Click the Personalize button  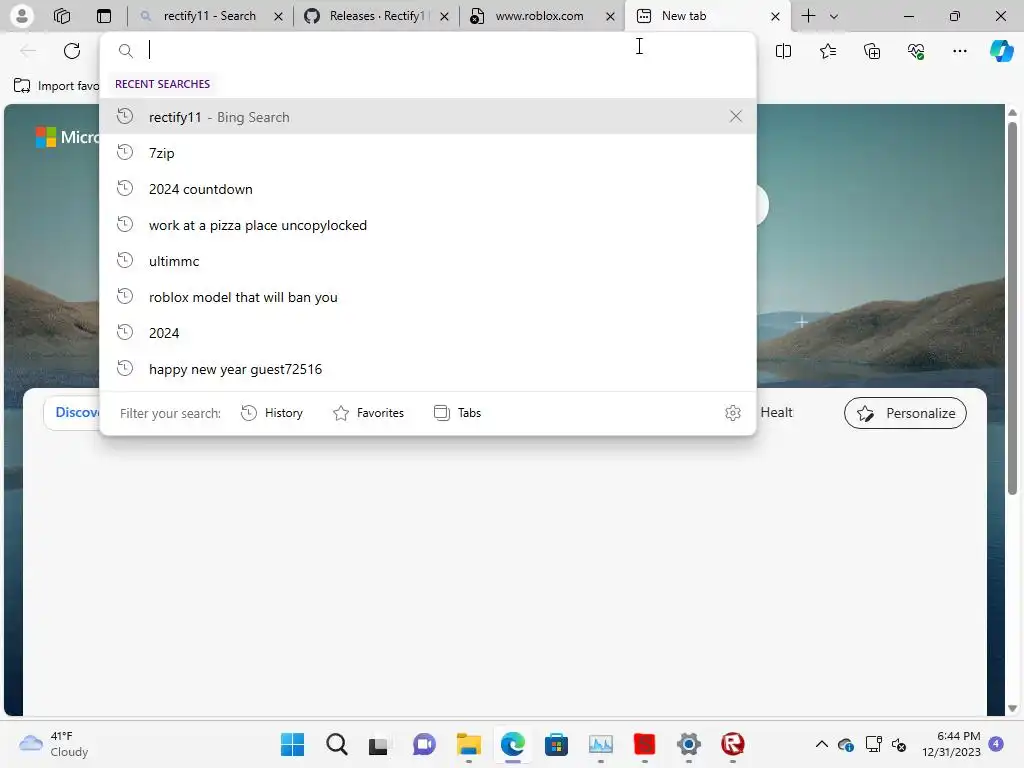tap(905, 413)
